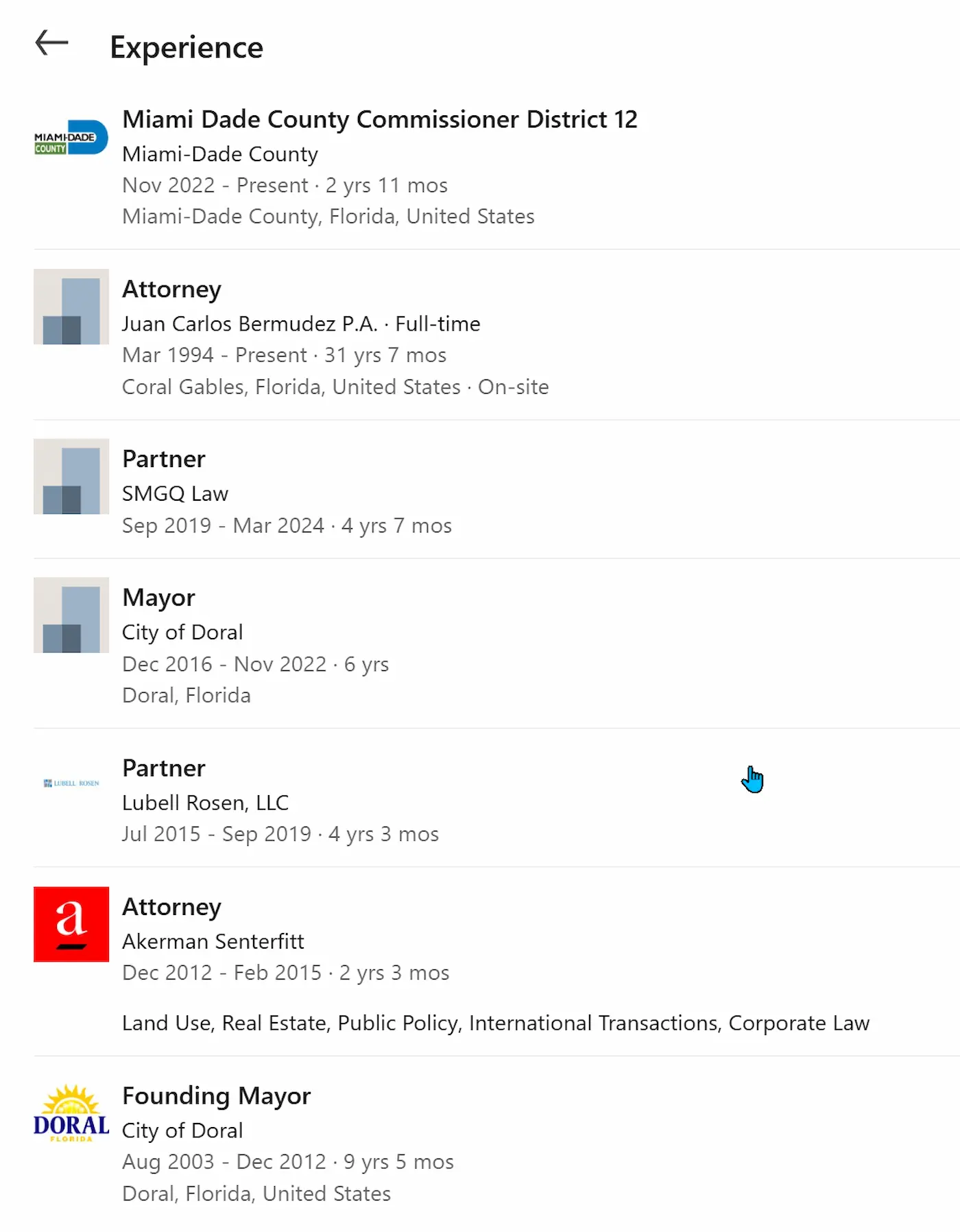
Task: Click the Land Use, Real Estate description text
Action: pyautogui.click(x=495, y=1023)
